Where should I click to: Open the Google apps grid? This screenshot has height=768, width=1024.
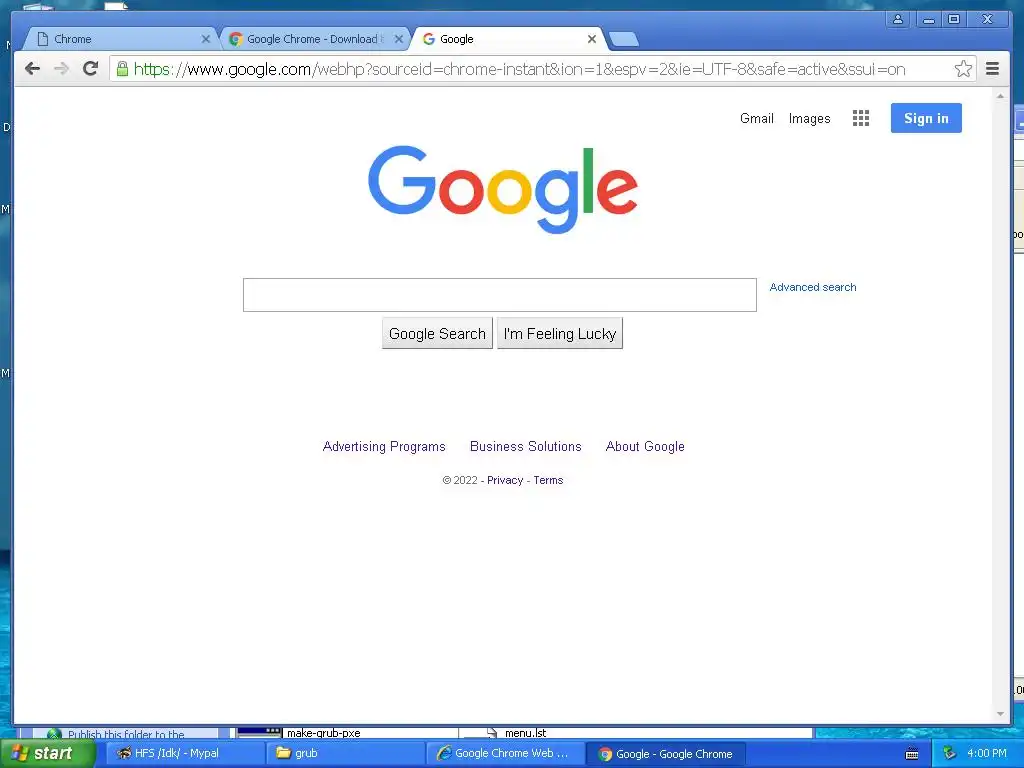861,118
